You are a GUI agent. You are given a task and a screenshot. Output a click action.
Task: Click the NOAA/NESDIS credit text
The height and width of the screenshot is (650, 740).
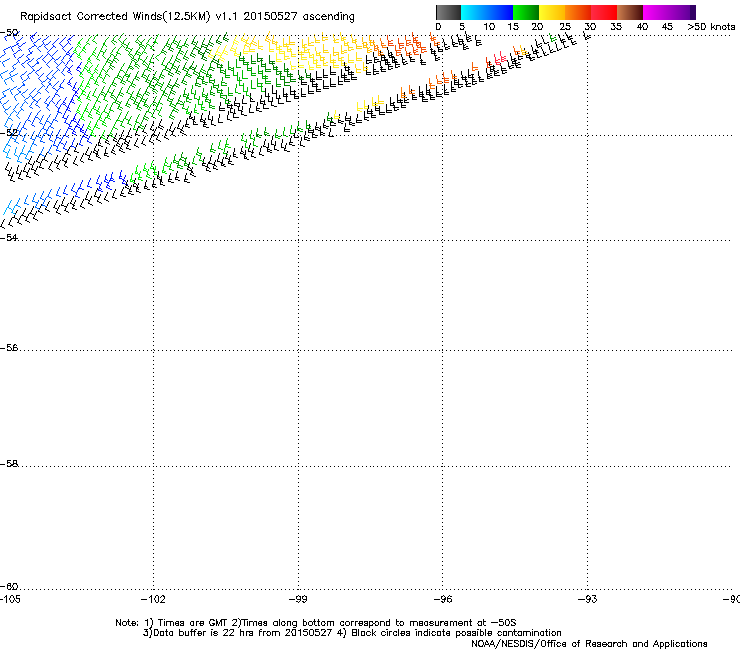(x=589, y=644)
